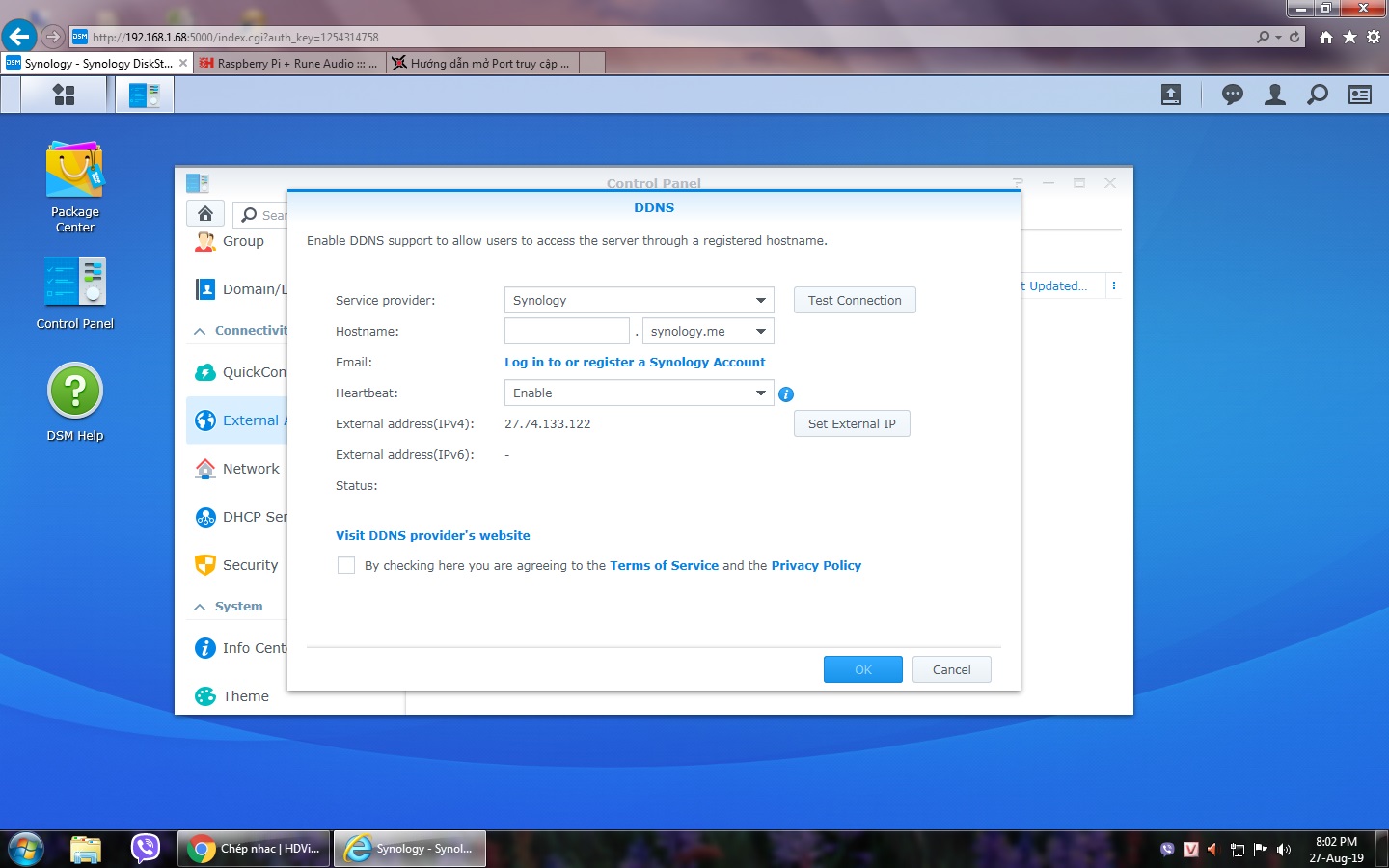1389x868 pixels.
Task: Open Network sidebar item
Action: pos(237,469)
